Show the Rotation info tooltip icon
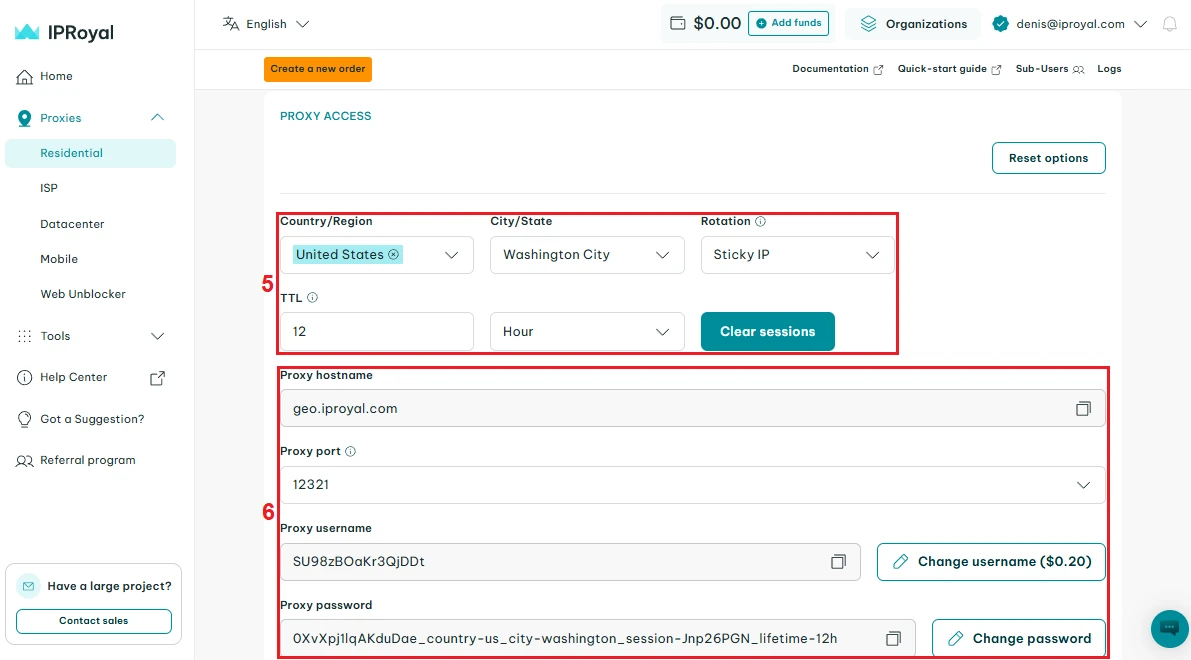This screenshot has height=660, width=1191. click(760, 221)
